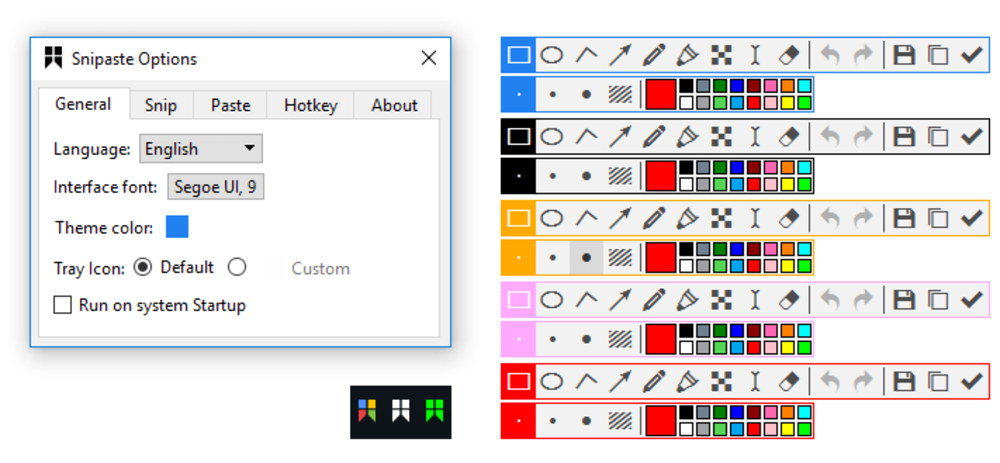The width and height of the screenshot is (1000, 463).
Task: Click Save icon in blue toolbar
Action: click(x=904, y=55)
